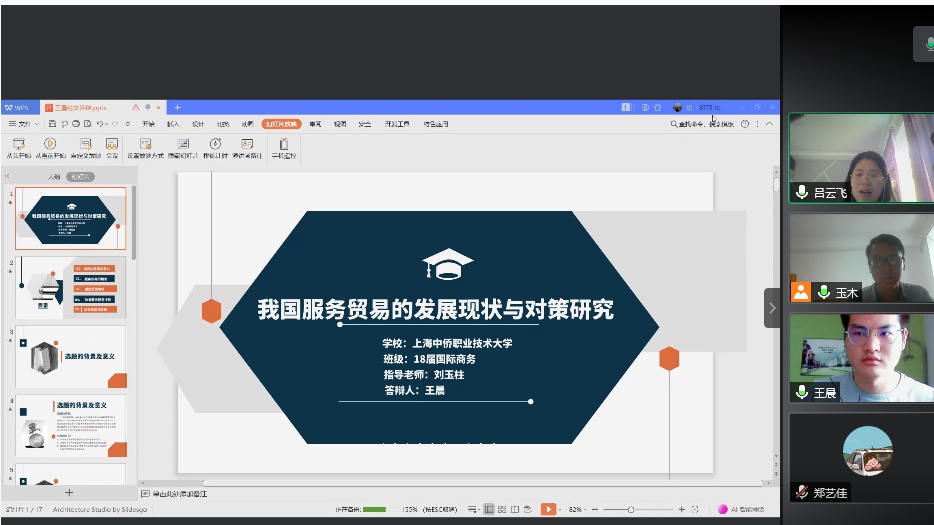
Task: Toggle the Hide Slide (隐藏幻灯片) option
Action: [181, 146]
